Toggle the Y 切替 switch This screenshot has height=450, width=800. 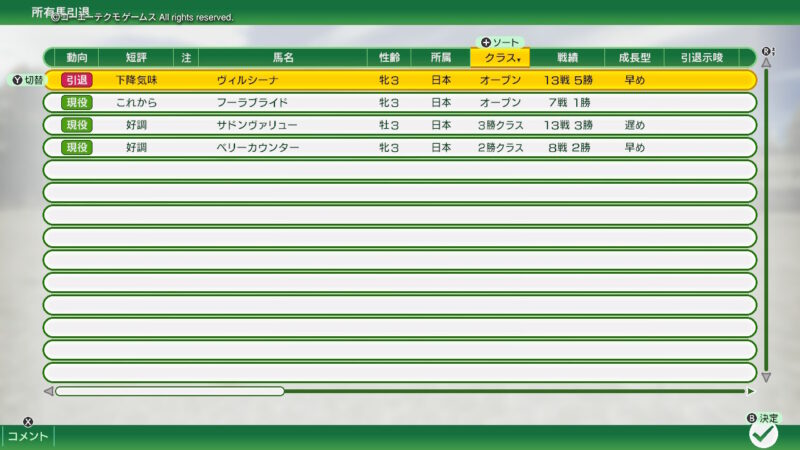click(x=27, y=79)
